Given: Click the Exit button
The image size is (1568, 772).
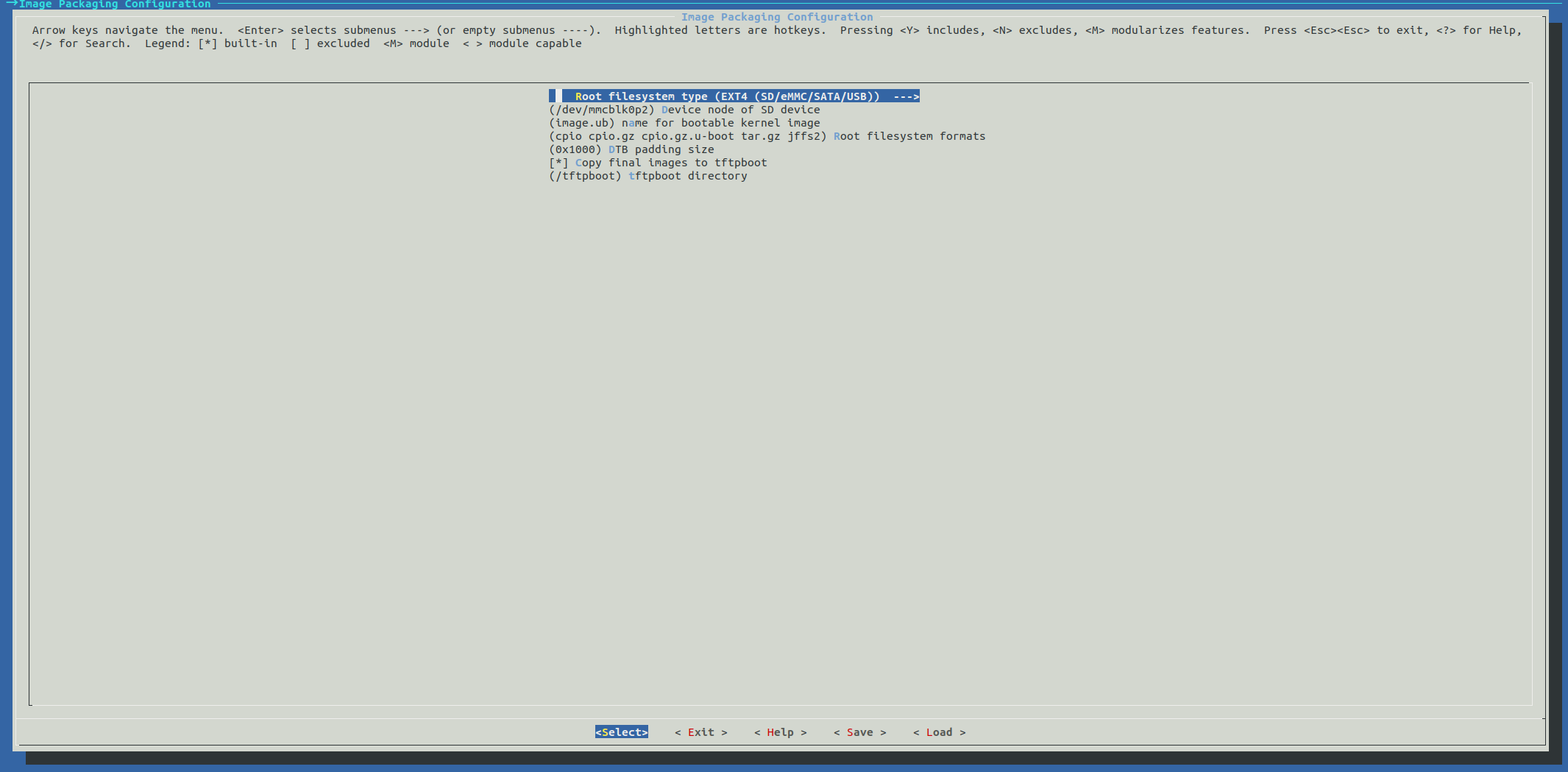Looking at the screenshot, I should [700, 732].
